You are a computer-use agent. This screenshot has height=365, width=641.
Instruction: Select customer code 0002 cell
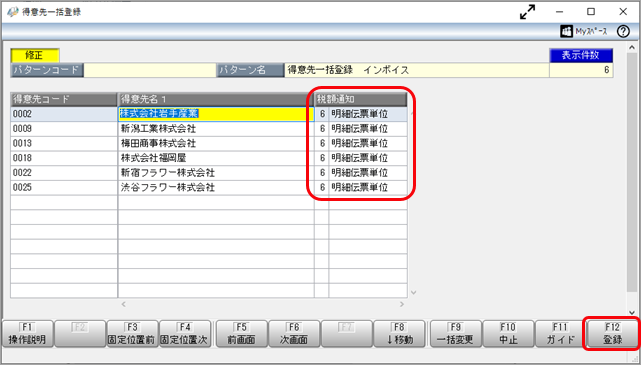click(64, 114)
